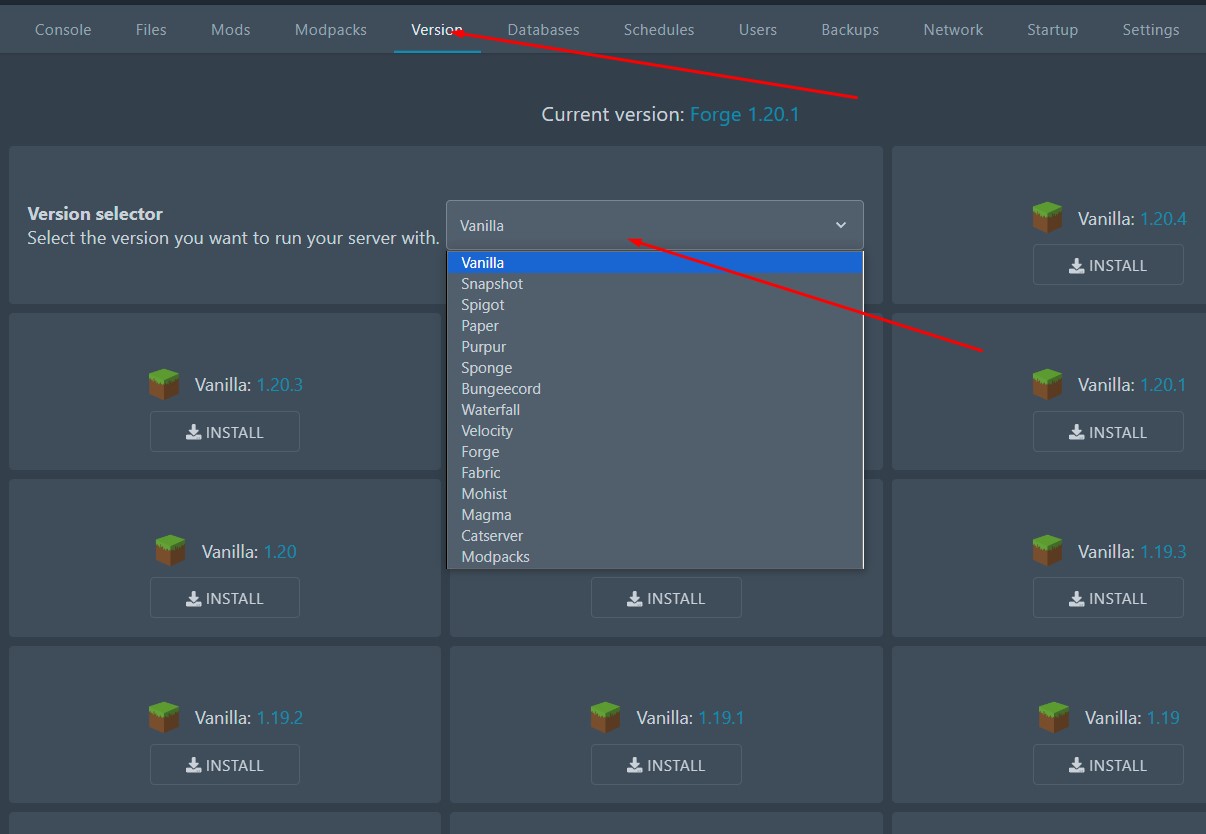Choose Sponge in the dropdown list

point(655,367)
